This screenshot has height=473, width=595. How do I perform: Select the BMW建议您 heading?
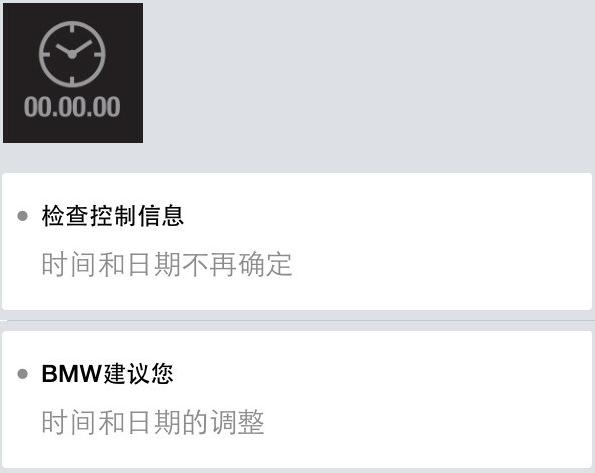click(107, 374)
